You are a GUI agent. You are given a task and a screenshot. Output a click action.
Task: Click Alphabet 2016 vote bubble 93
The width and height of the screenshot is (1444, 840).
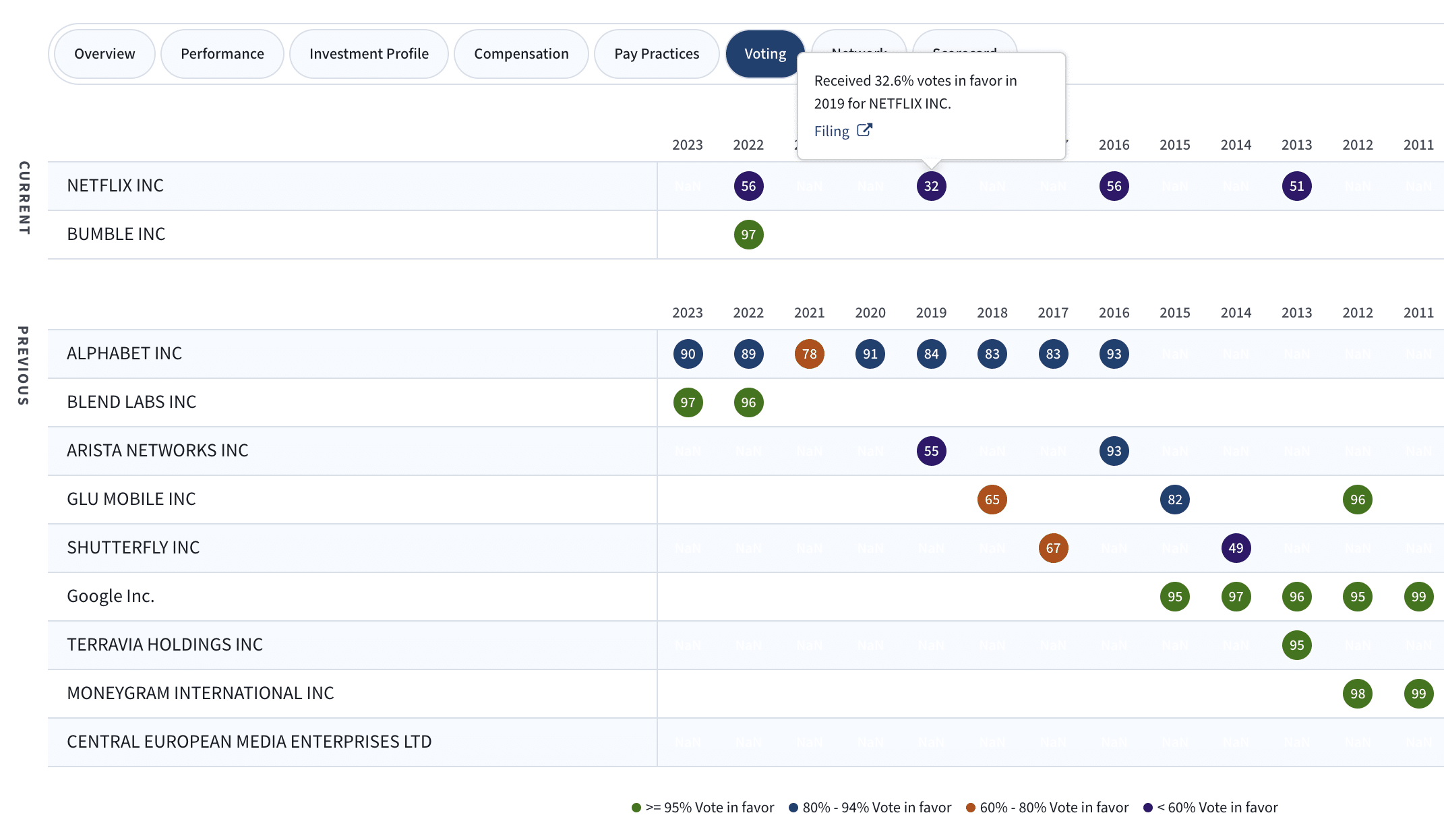(x=1114, y=354)
